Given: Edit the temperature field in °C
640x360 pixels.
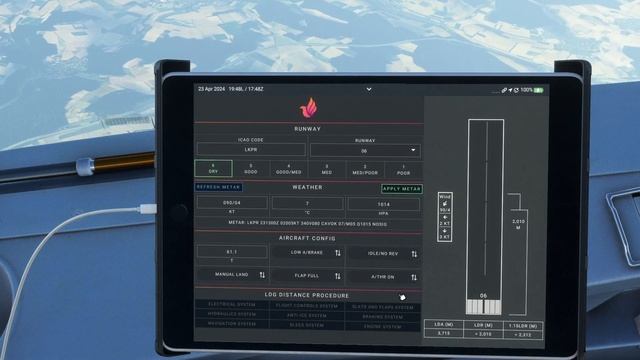Looking at the screenshot, I should tap(307, 203).
